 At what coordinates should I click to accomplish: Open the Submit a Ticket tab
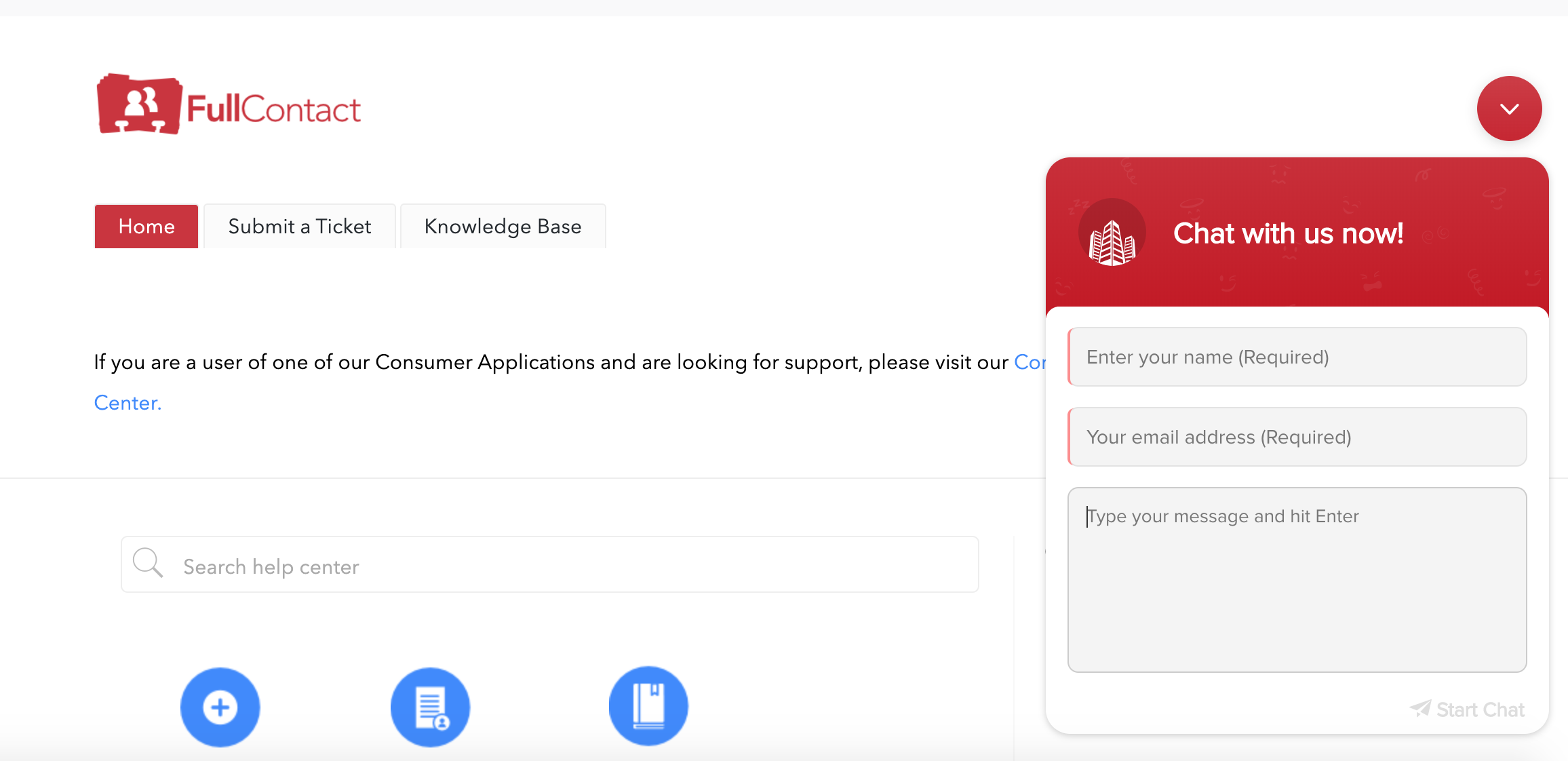299,227
